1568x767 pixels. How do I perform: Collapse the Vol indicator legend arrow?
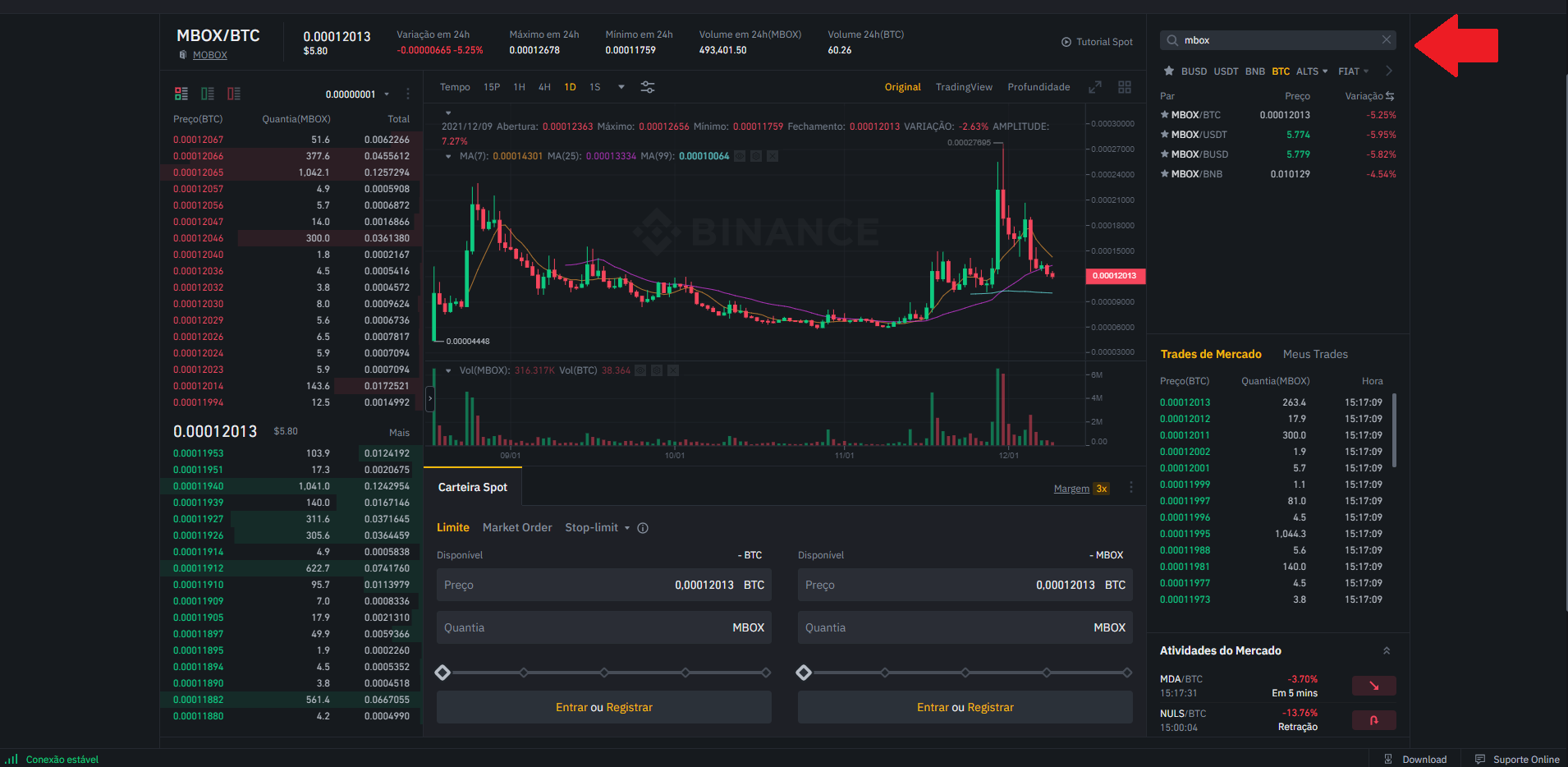pos(448,370)
